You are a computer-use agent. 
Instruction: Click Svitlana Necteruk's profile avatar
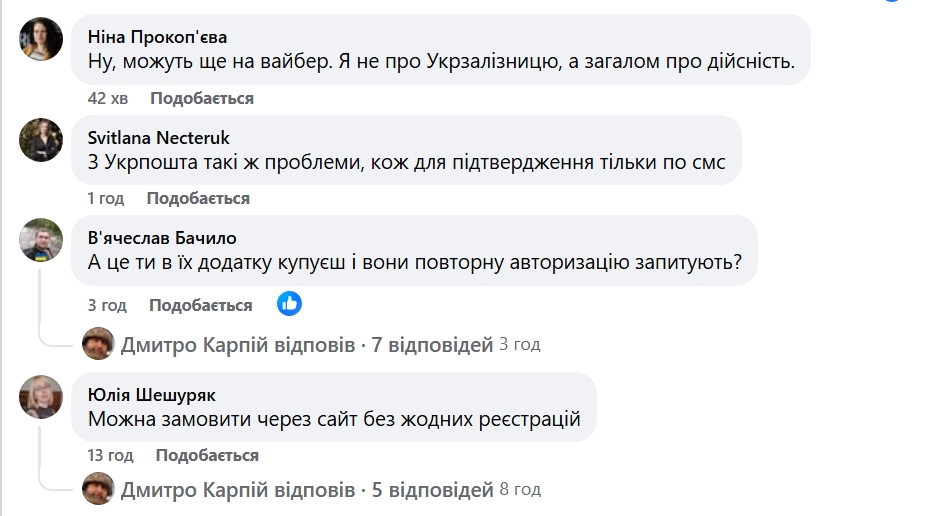41,139
